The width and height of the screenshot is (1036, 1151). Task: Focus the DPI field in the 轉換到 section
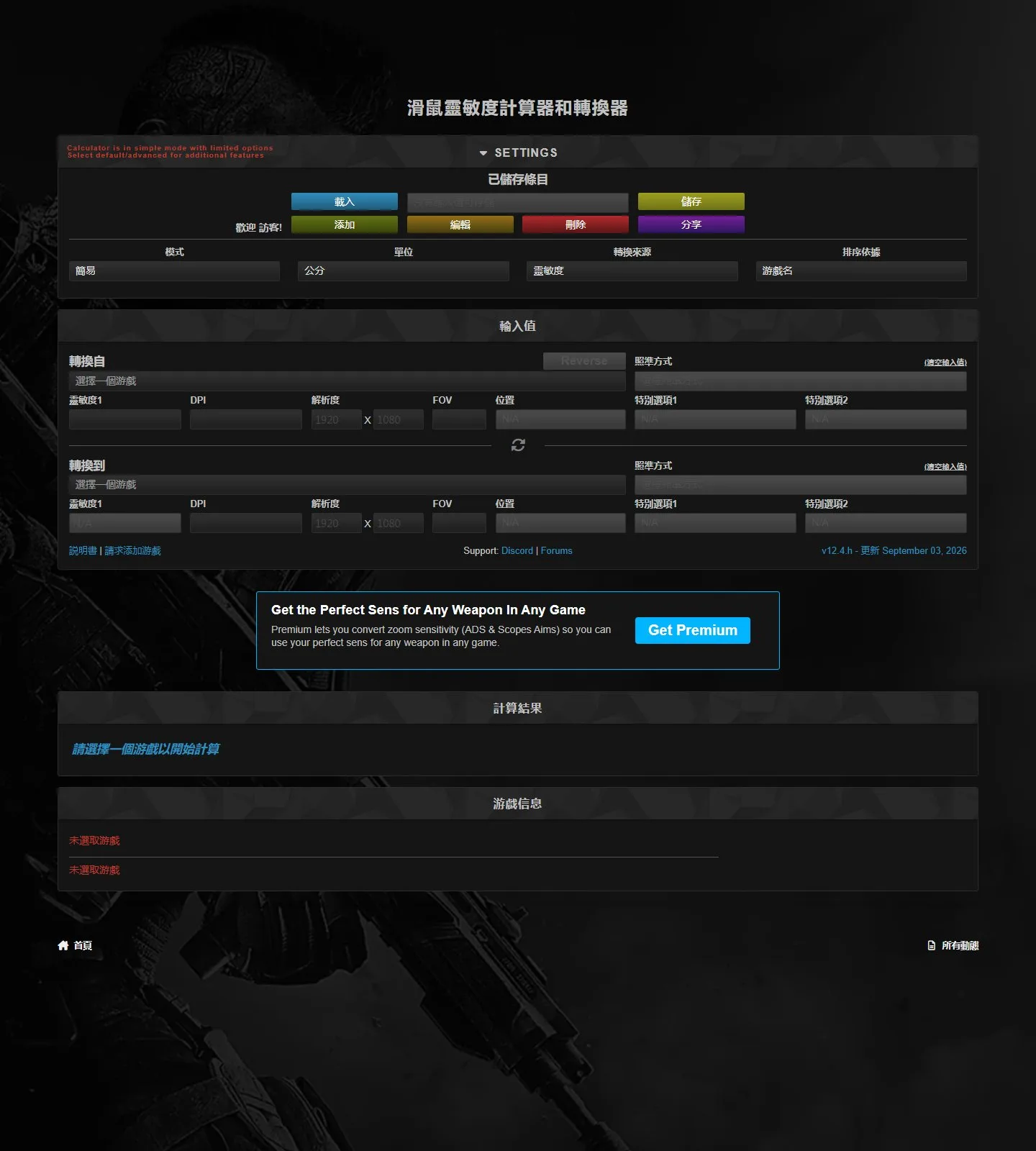pyautogui.click(x=246, y=523)
